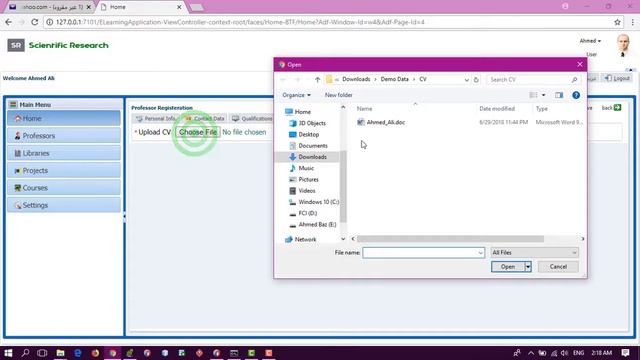This screenshot has height=360, width=640.
Task: Open Settings in Main Menu
Action: [64, 205]
